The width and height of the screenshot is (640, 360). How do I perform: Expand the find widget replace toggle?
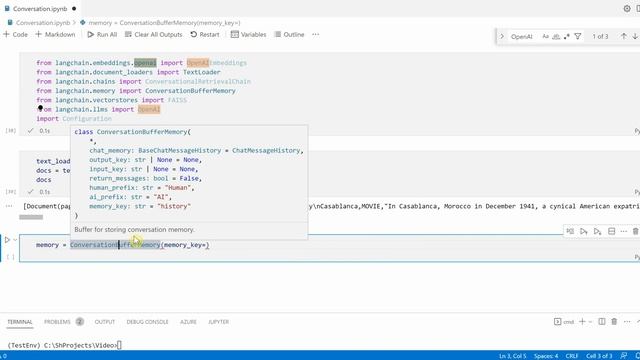point(502,36)
